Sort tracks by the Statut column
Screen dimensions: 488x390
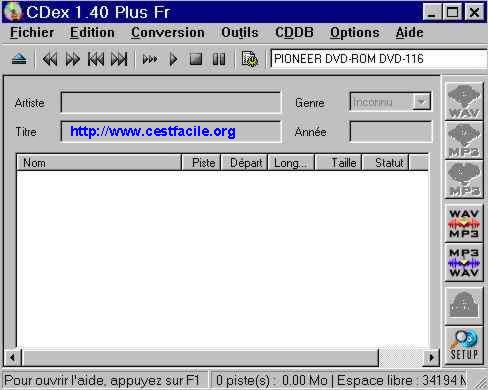coord(385,163)
